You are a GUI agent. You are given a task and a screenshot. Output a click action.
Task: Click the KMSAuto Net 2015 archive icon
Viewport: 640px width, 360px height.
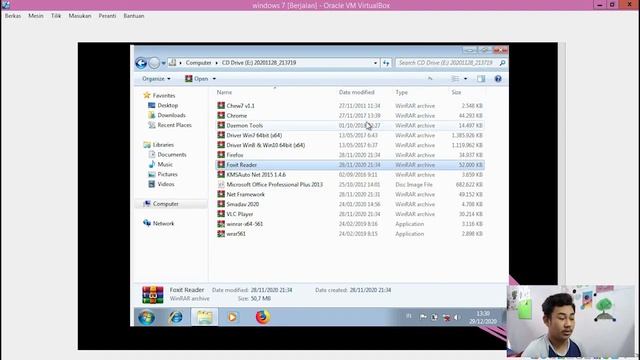point(221,175)
